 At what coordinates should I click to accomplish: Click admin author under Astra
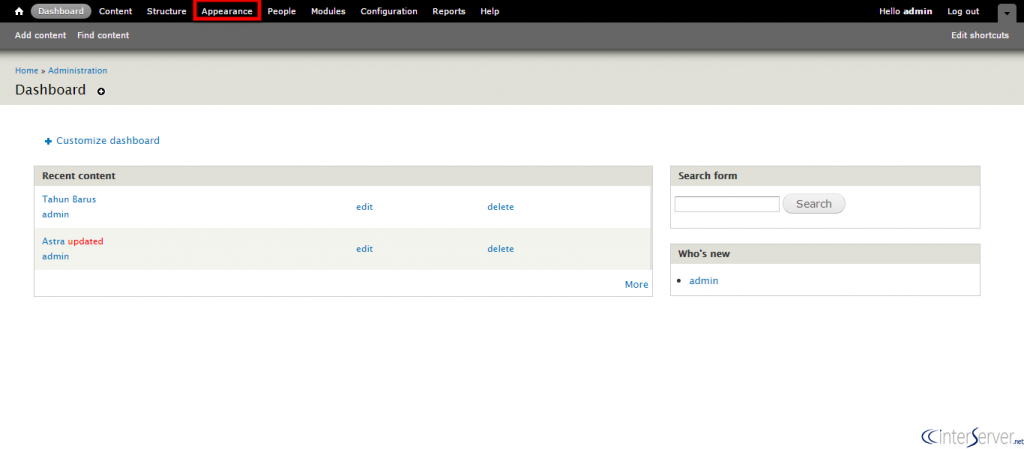56,256
